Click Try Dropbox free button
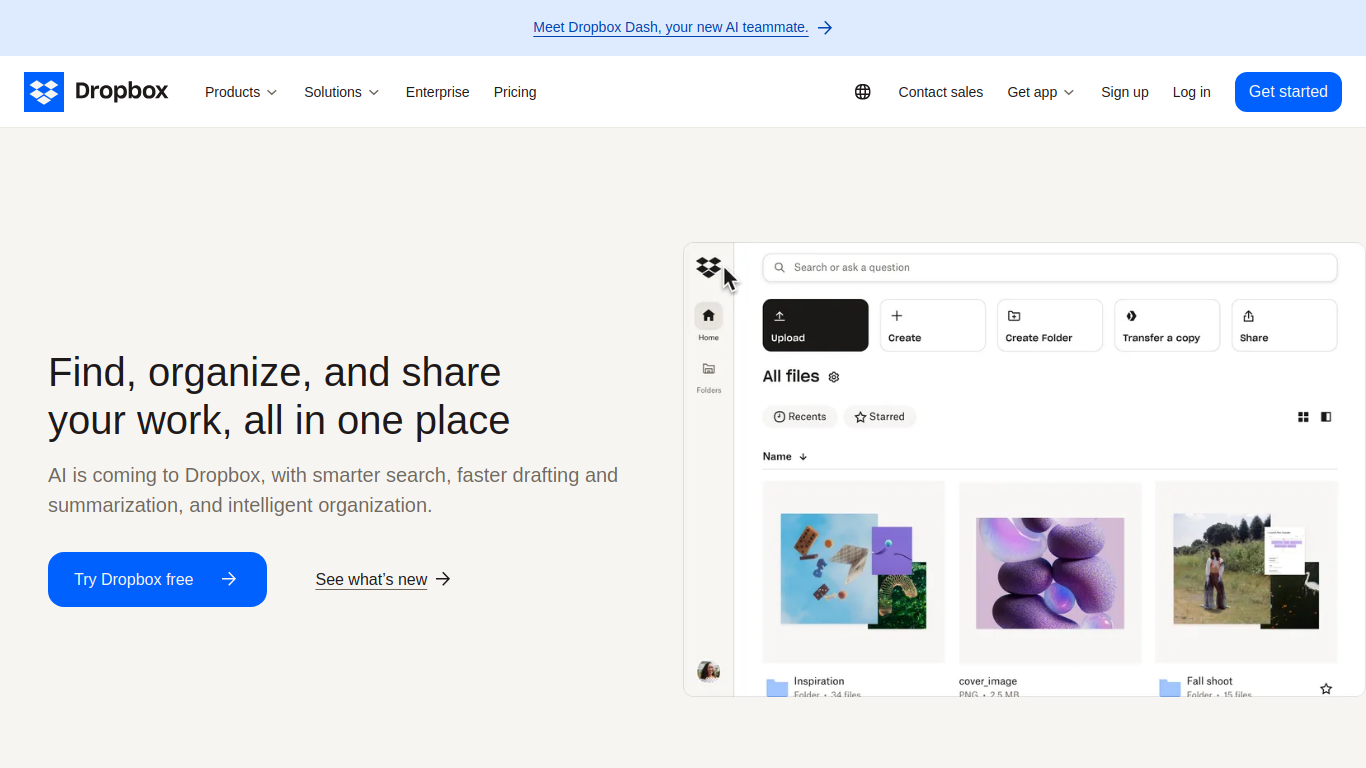The image size is (1366, 768). pos(157,579)
